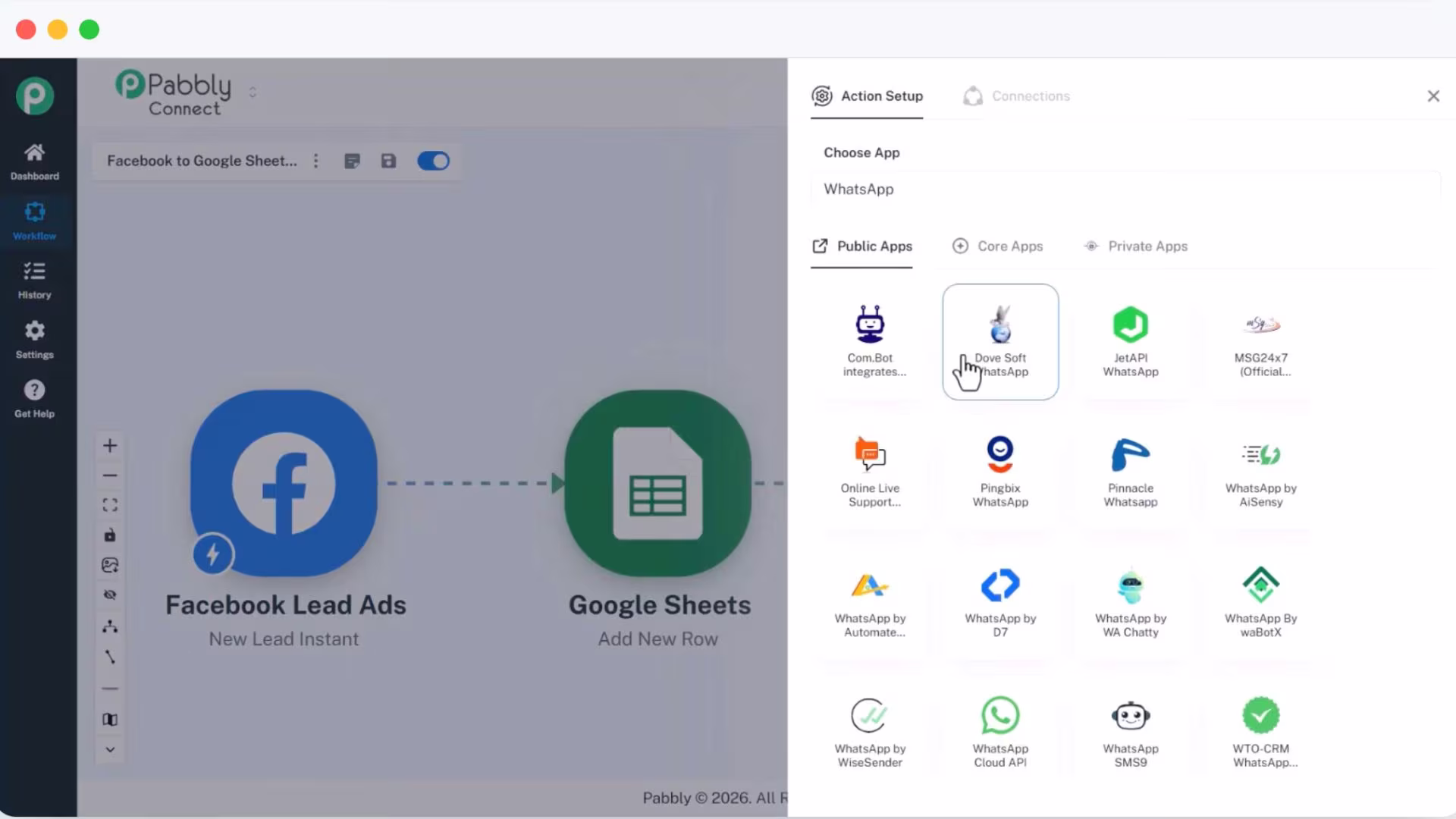Open Settings in the sidebar
Screen dimensions: 1456x819
point(34,339)
